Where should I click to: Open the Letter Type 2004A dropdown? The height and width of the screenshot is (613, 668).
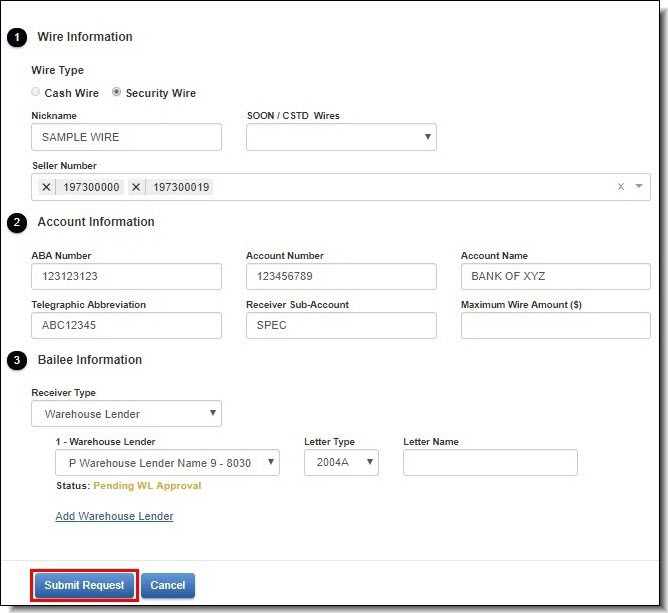pyautogui.click(x=341, y=462)
